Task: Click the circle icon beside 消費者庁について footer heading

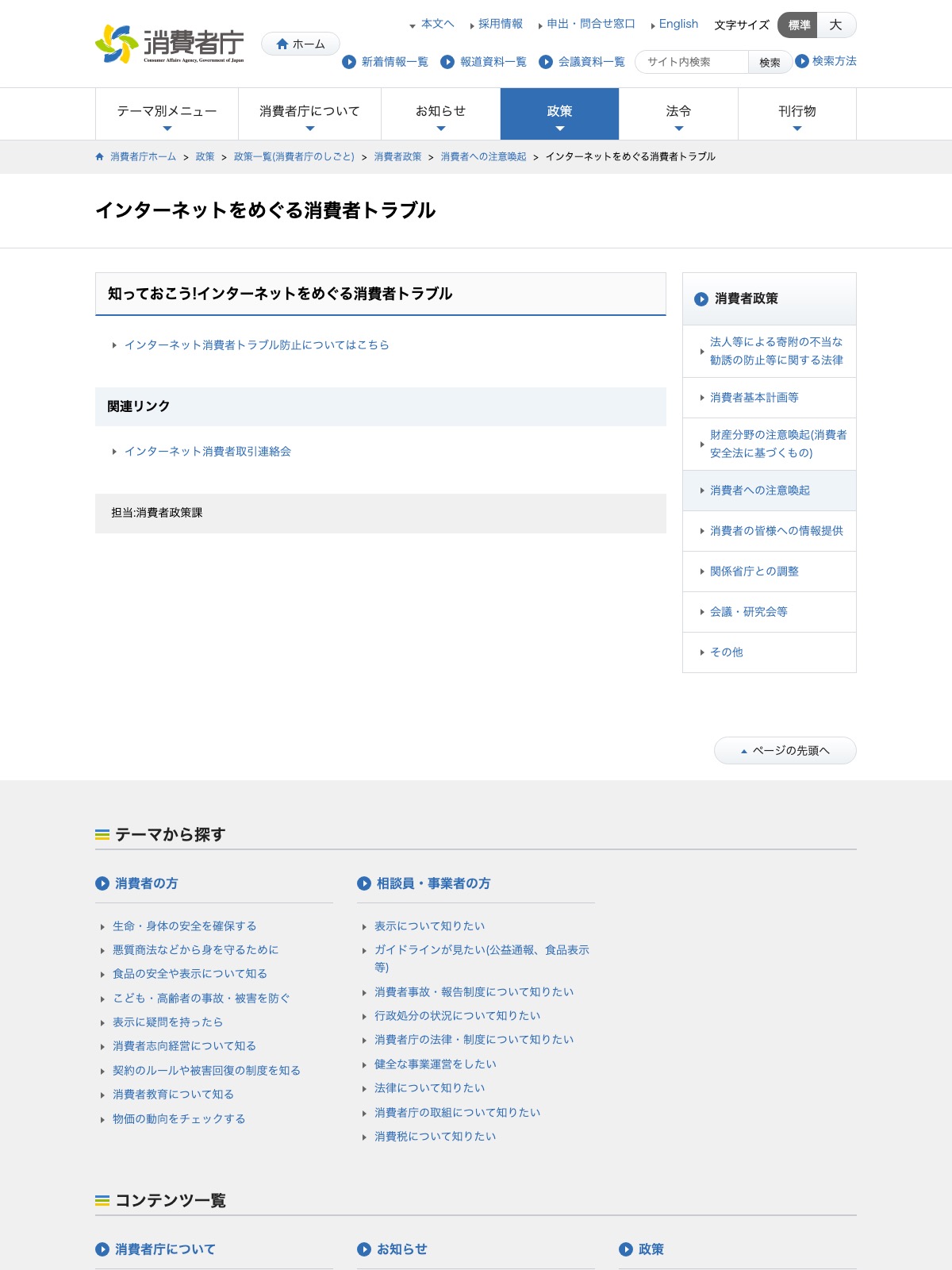Action: click(x=102, y=1249)
